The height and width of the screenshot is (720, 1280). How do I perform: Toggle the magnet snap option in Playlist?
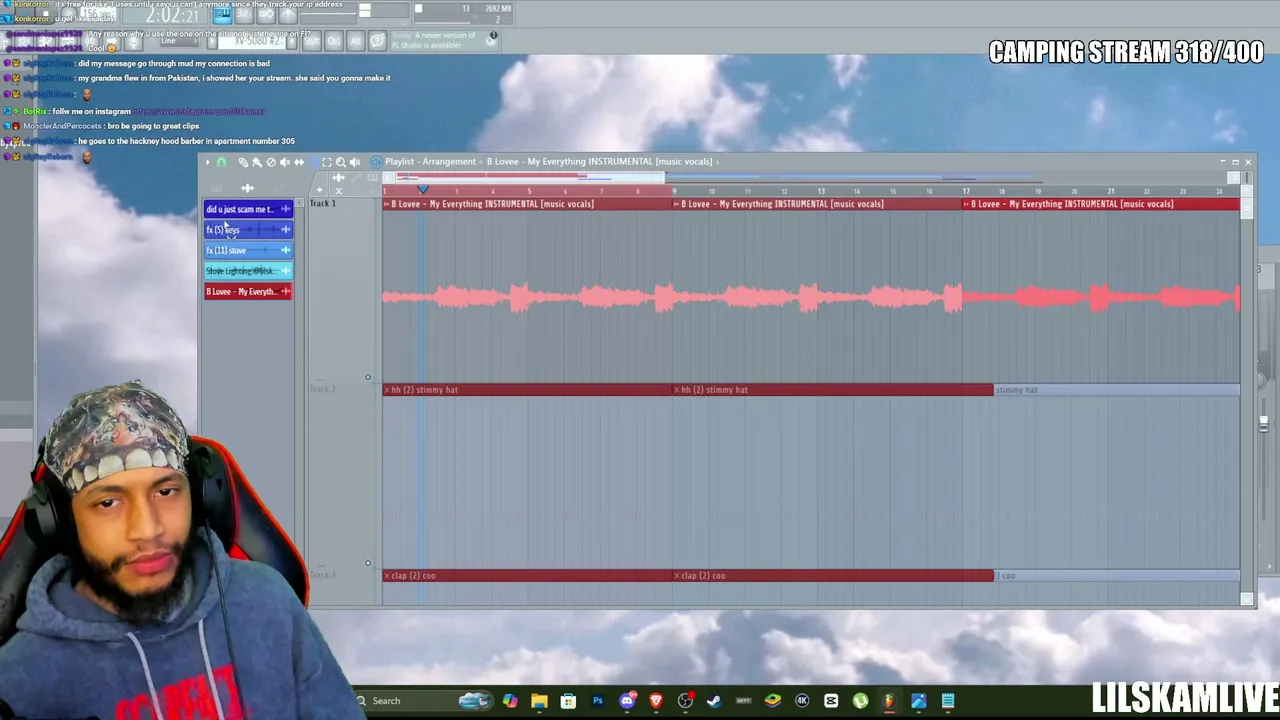click(221, 162)
